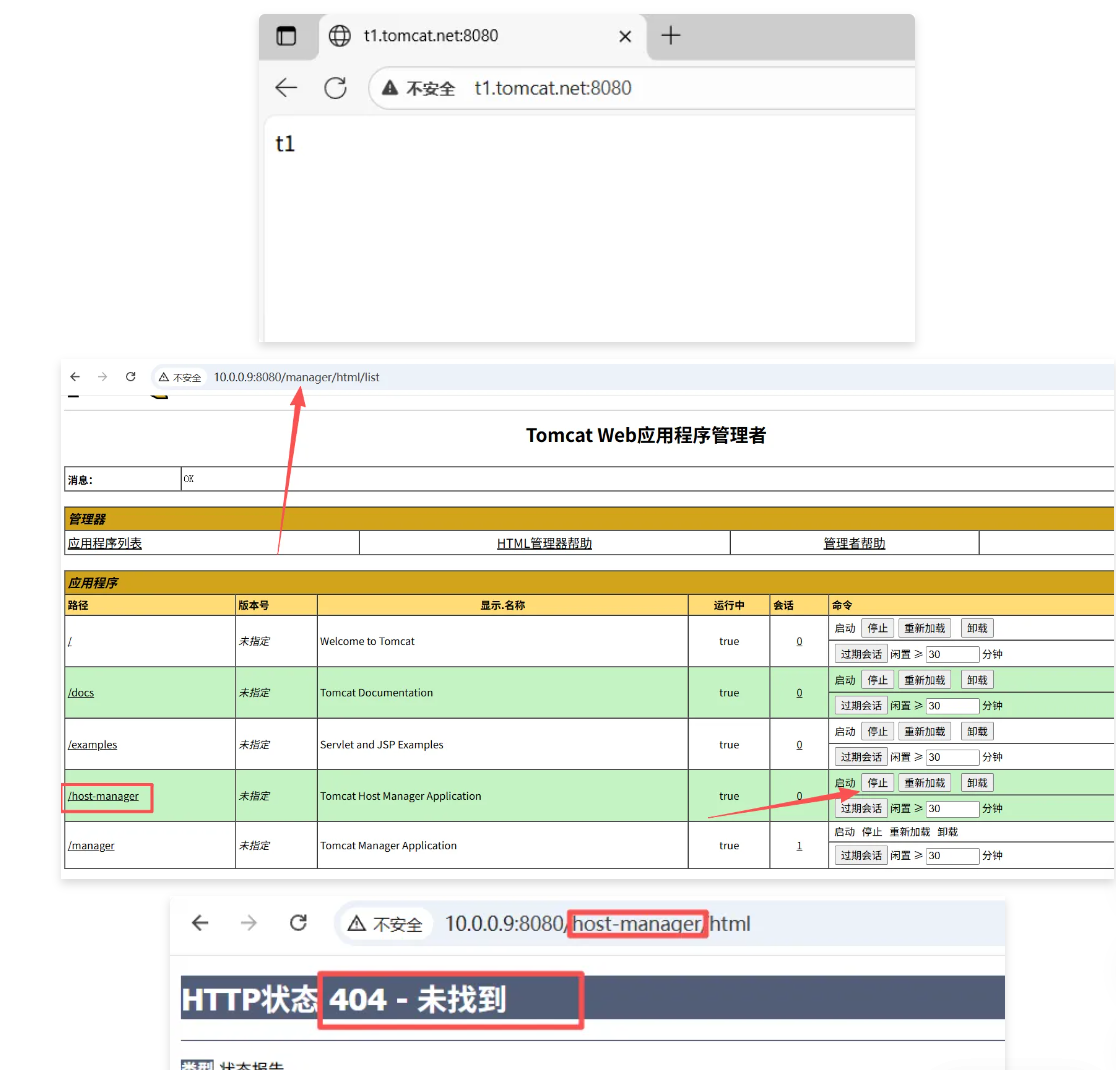
Task: Click the 不安全 warning in the t1.tomcat.net address bar
Action: pyautogui.click(x=419, y=88)
